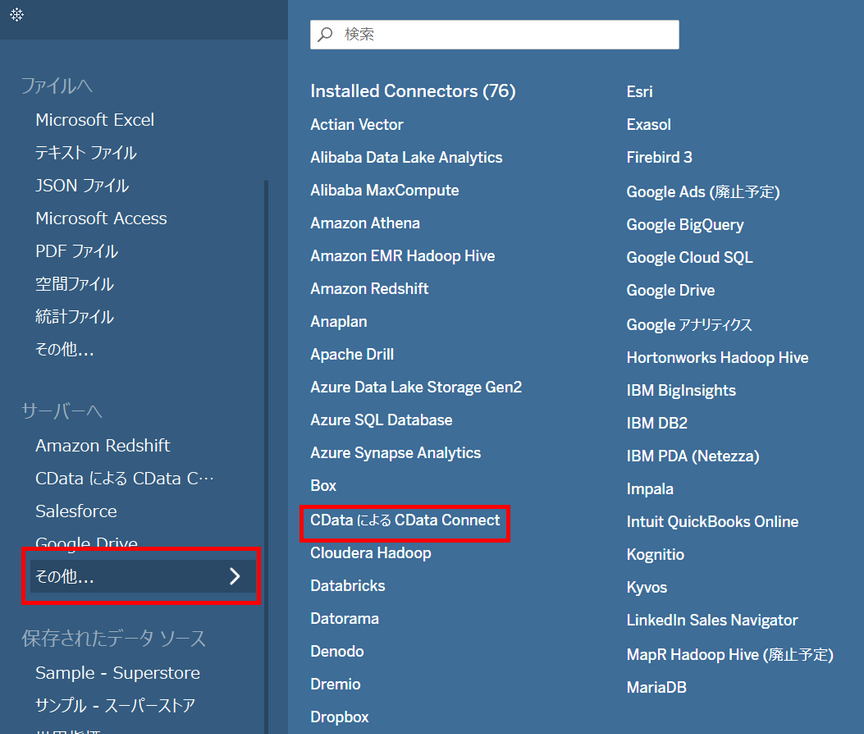Click CData による CData Connect connector
The height and width of the screenshot is (734, 864).
click(x=405, y=520)
